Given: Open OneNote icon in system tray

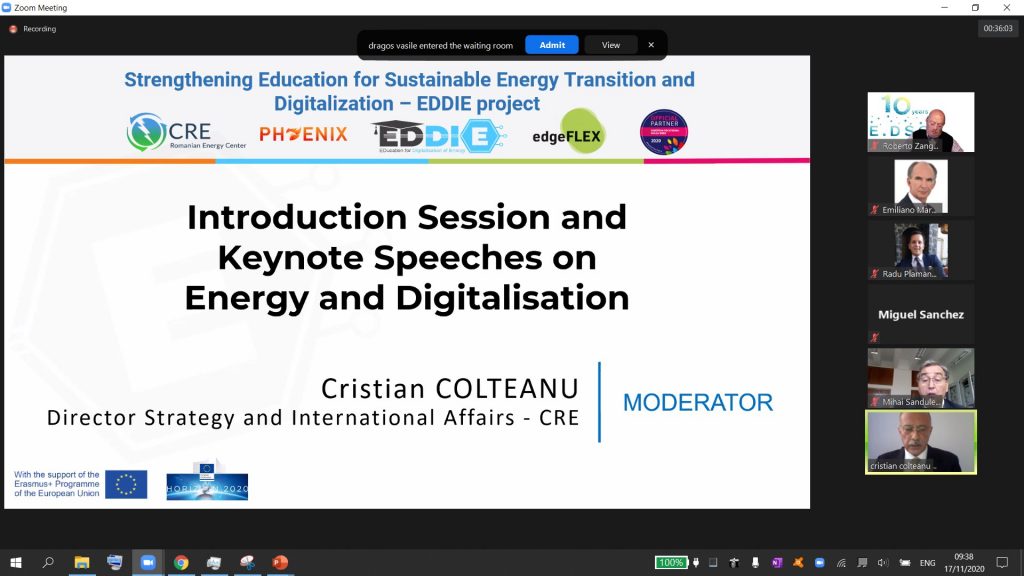Looking at the screenshot, I should pyautogui.click(x=777, y=562).
